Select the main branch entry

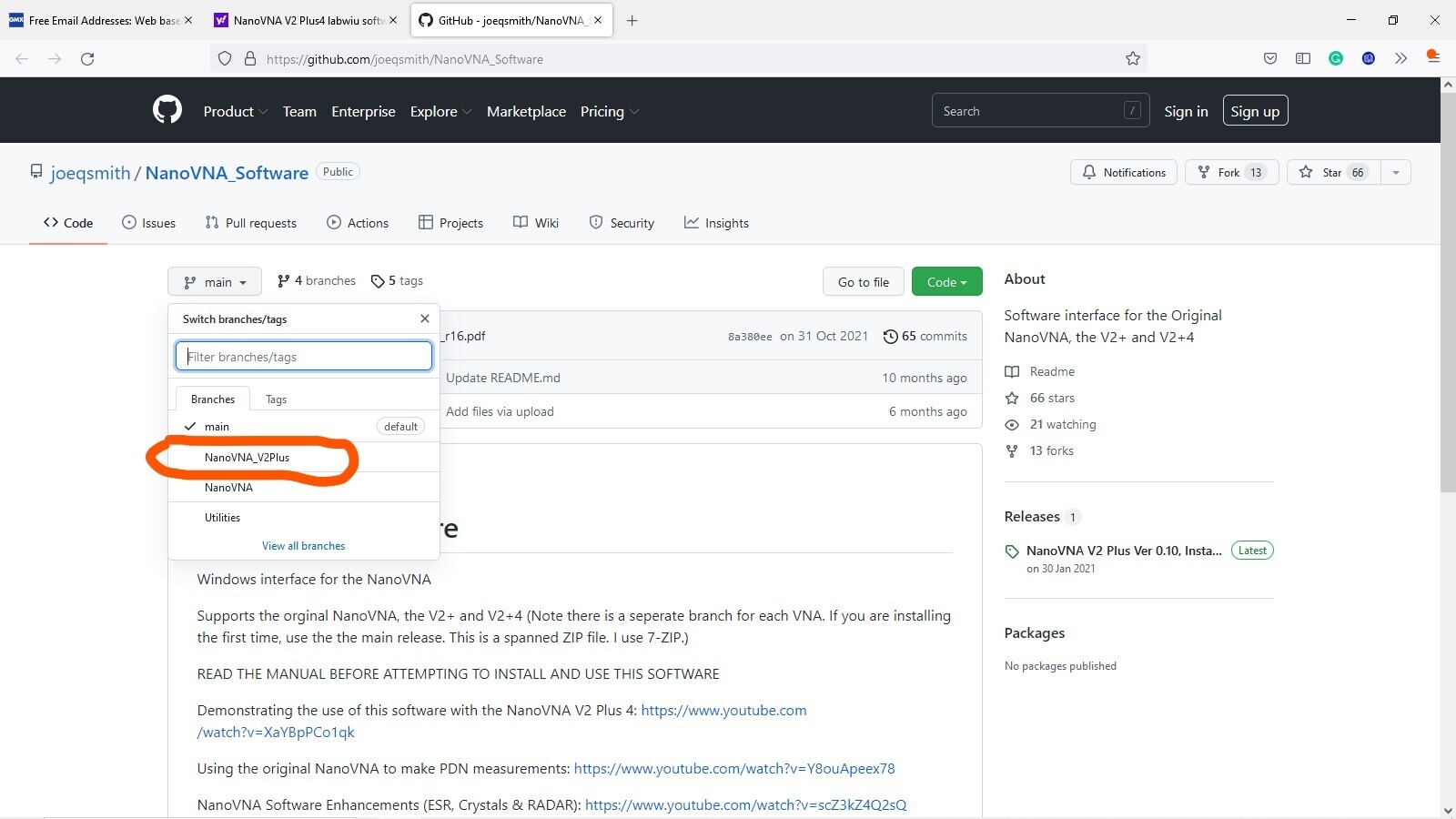304,426
